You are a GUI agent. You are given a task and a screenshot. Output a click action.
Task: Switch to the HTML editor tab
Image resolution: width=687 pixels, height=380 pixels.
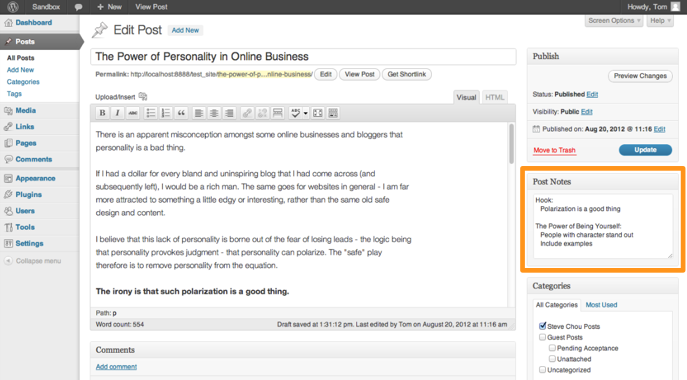click(x=495, y=97)
